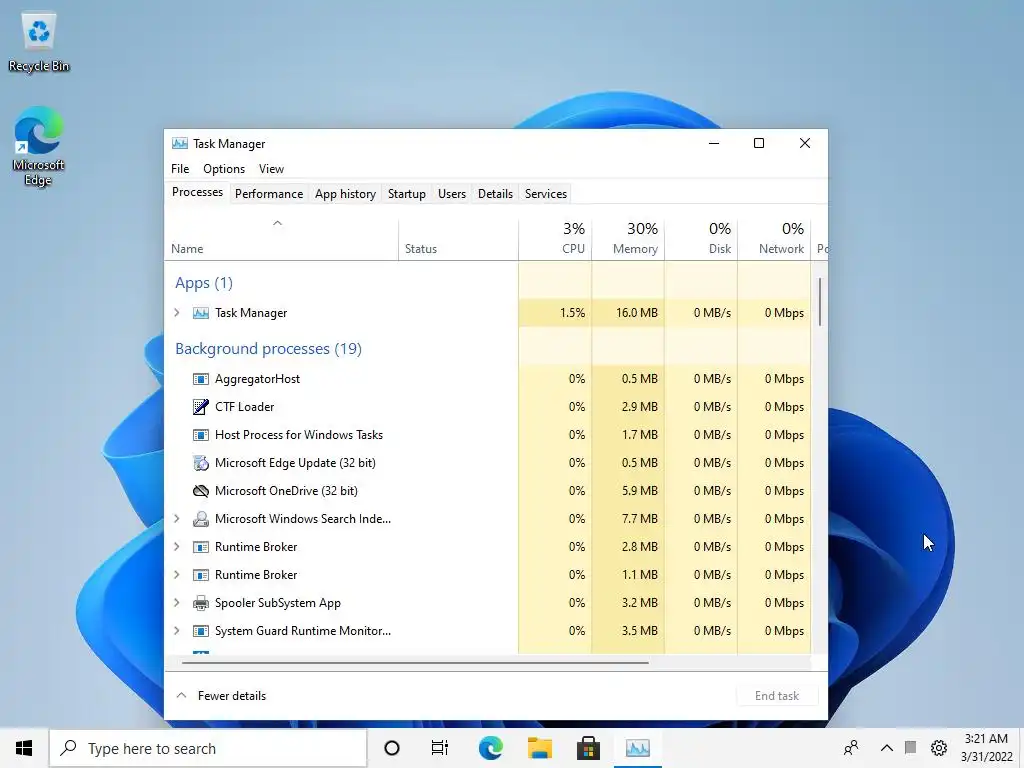Switch to the Performance tab
The image size is (1024, 768).
tap(269, 194)
